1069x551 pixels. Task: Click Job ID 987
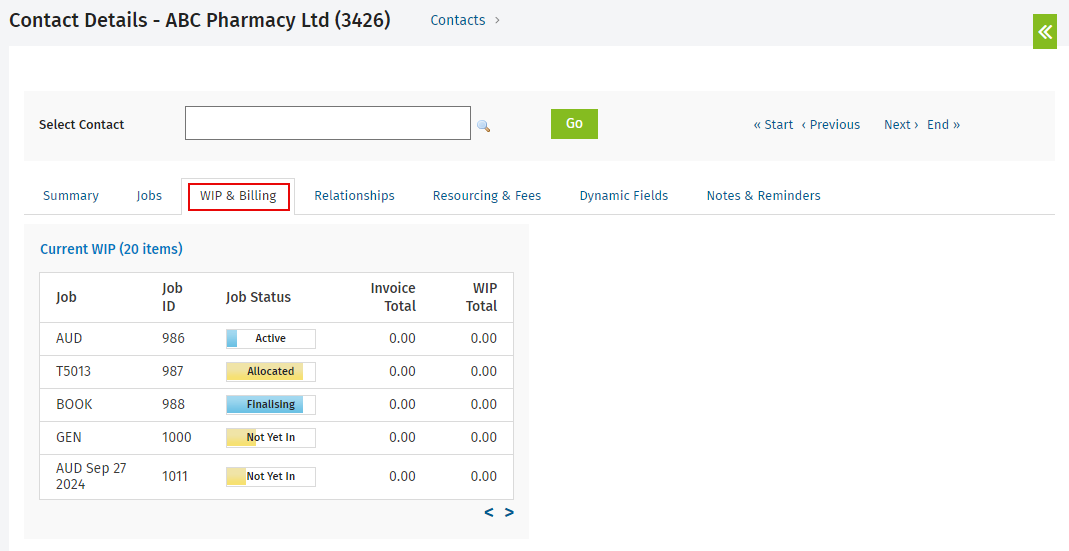[x=173, y=372]
